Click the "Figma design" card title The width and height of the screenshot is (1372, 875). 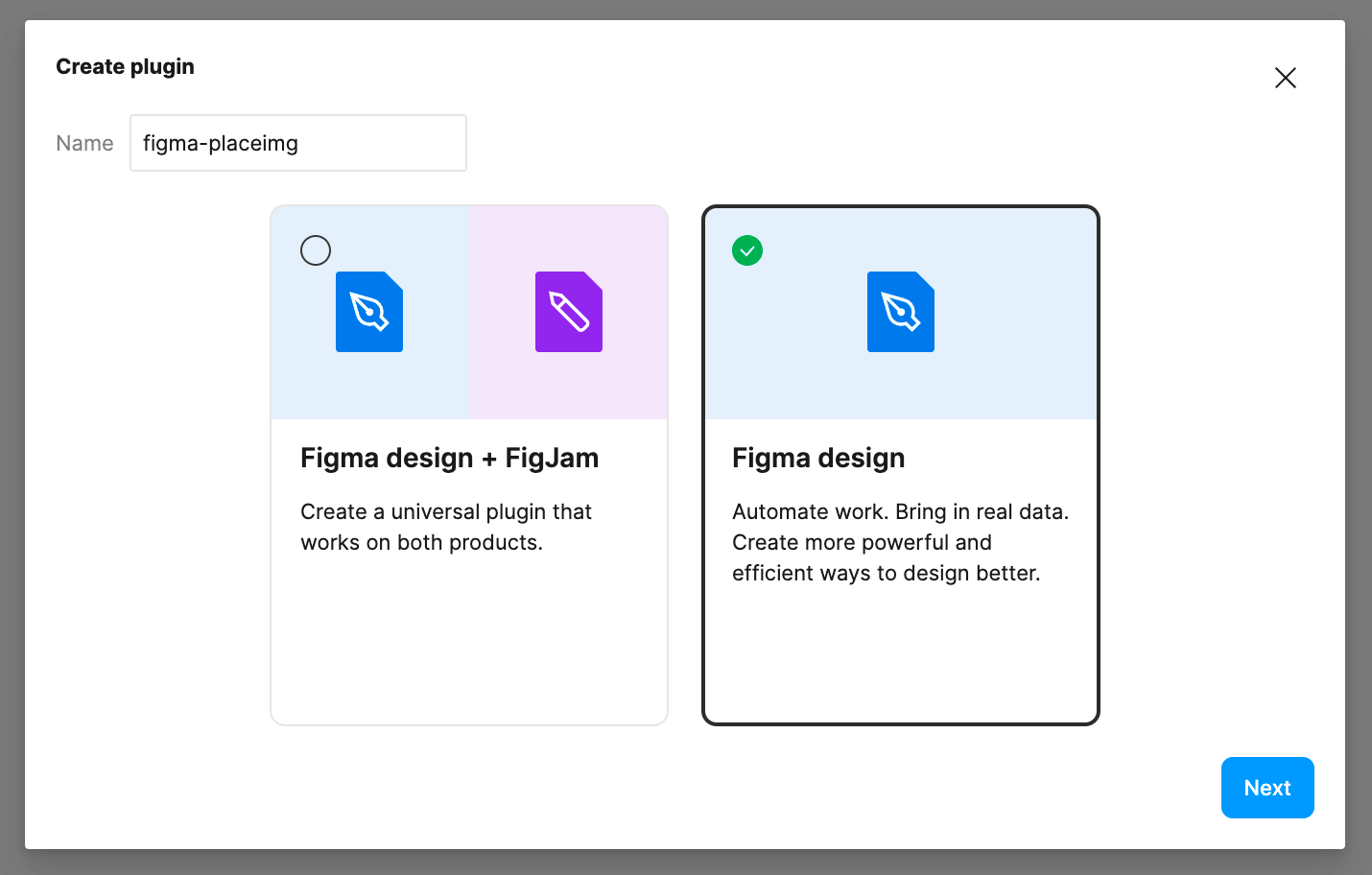818,458
